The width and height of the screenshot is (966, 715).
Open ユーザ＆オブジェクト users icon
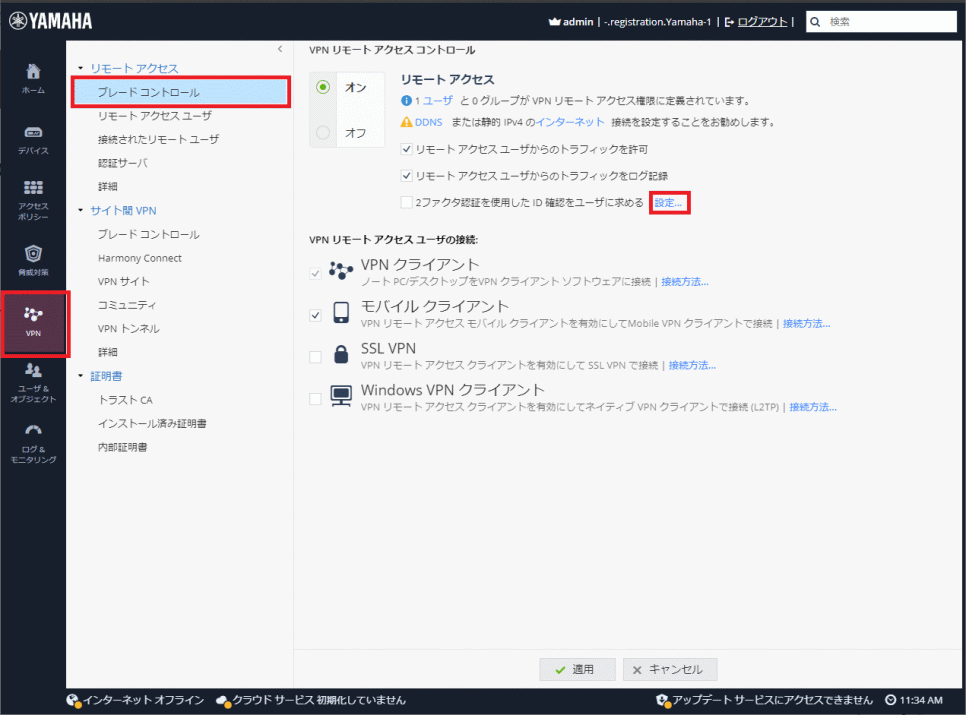[x=33, y=371]
